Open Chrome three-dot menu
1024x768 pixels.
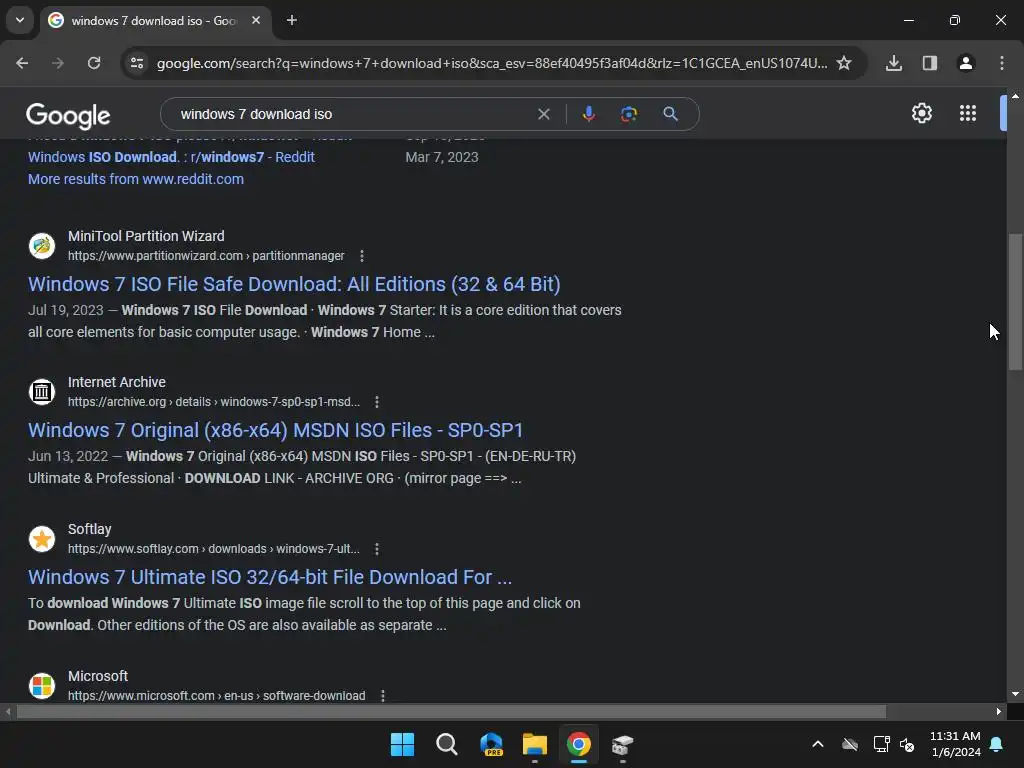[x=1002, y=63]
